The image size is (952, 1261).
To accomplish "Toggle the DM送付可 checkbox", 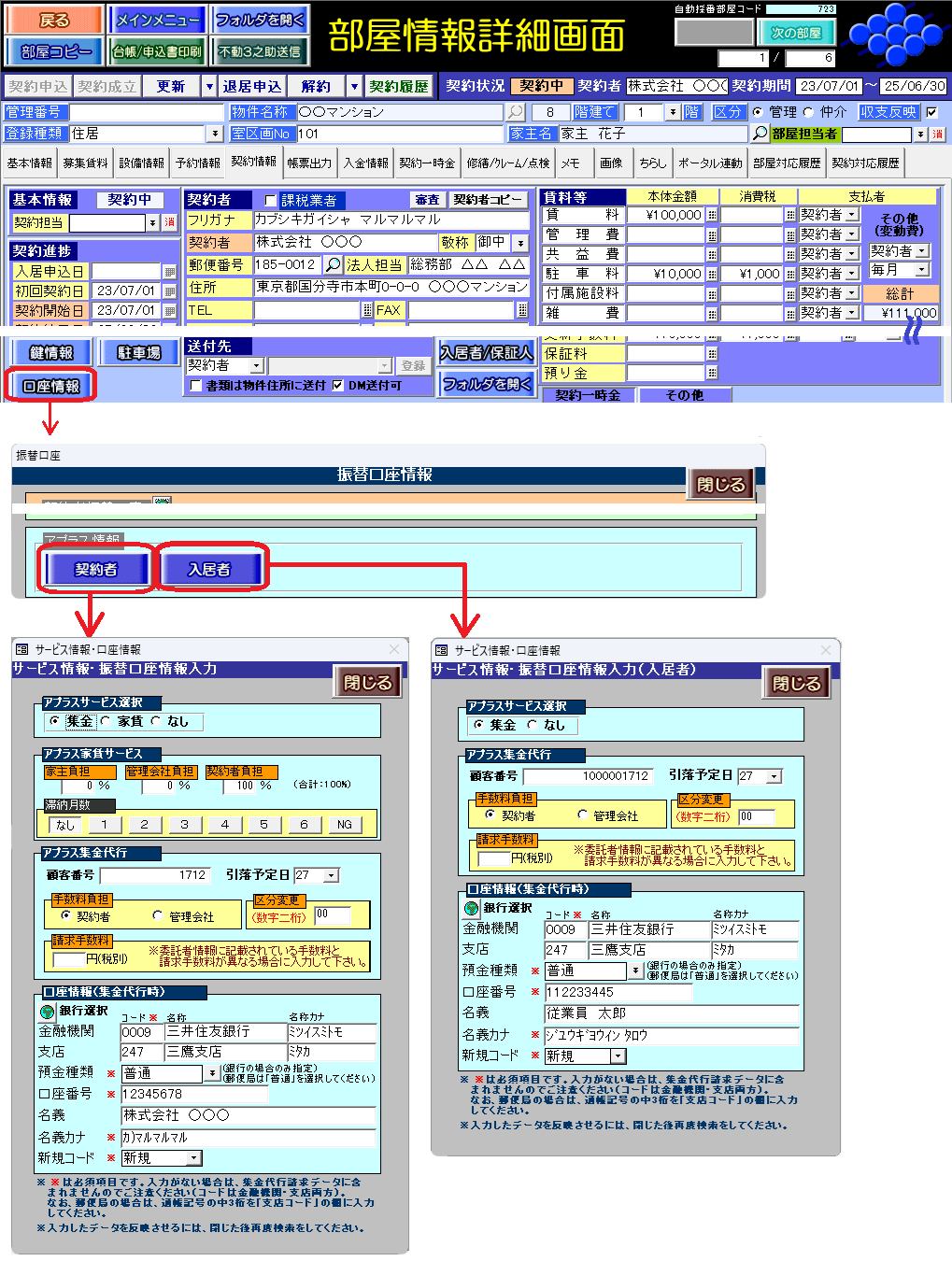I will (x=337, y=386).
